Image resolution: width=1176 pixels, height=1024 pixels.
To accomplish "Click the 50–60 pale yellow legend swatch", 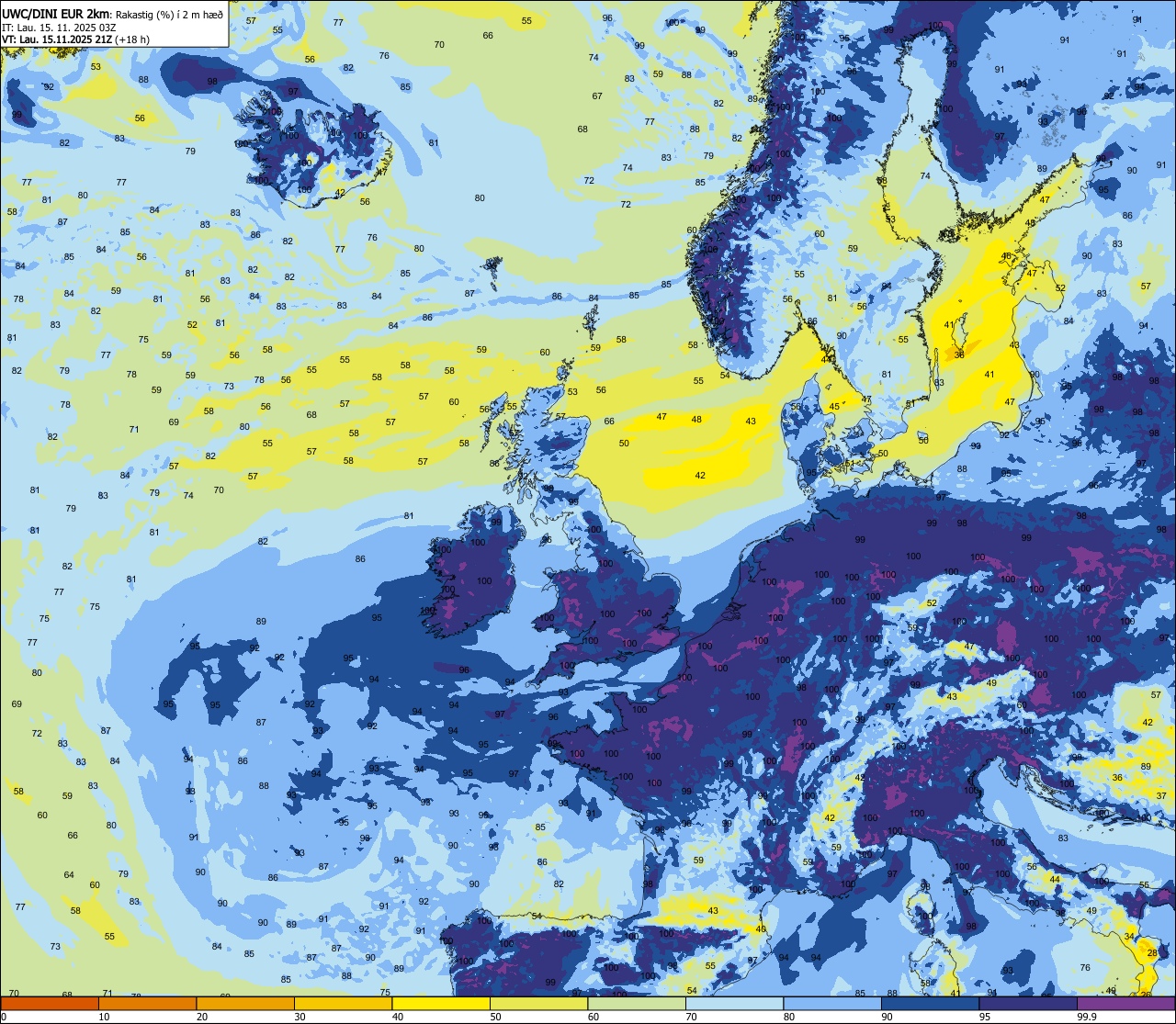I will (539, 1004).
